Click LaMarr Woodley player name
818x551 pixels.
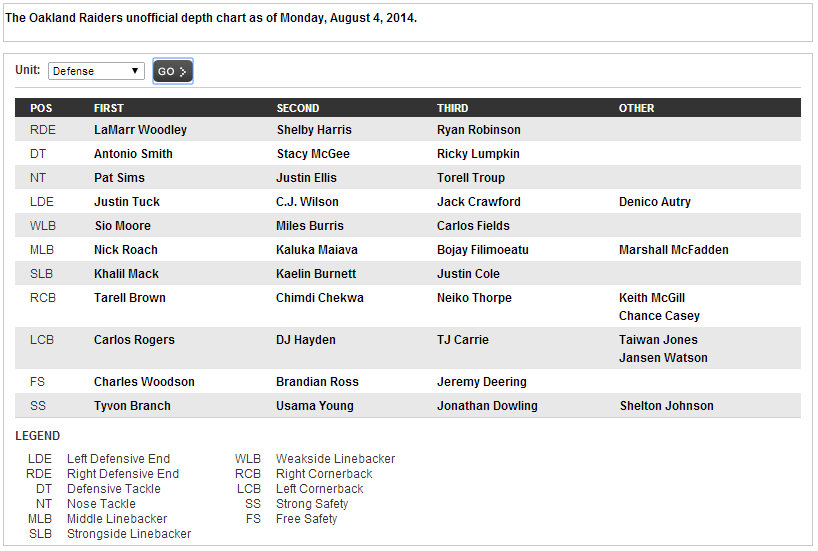140,130
